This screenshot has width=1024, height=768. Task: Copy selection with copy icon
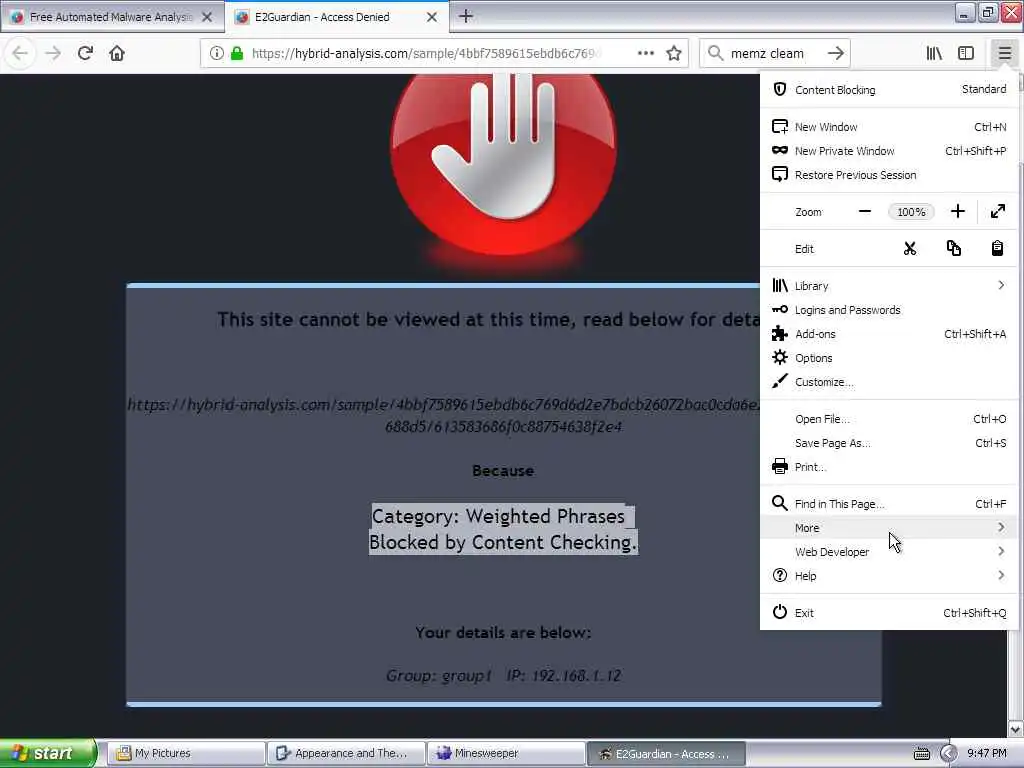[x=953, y=248]
